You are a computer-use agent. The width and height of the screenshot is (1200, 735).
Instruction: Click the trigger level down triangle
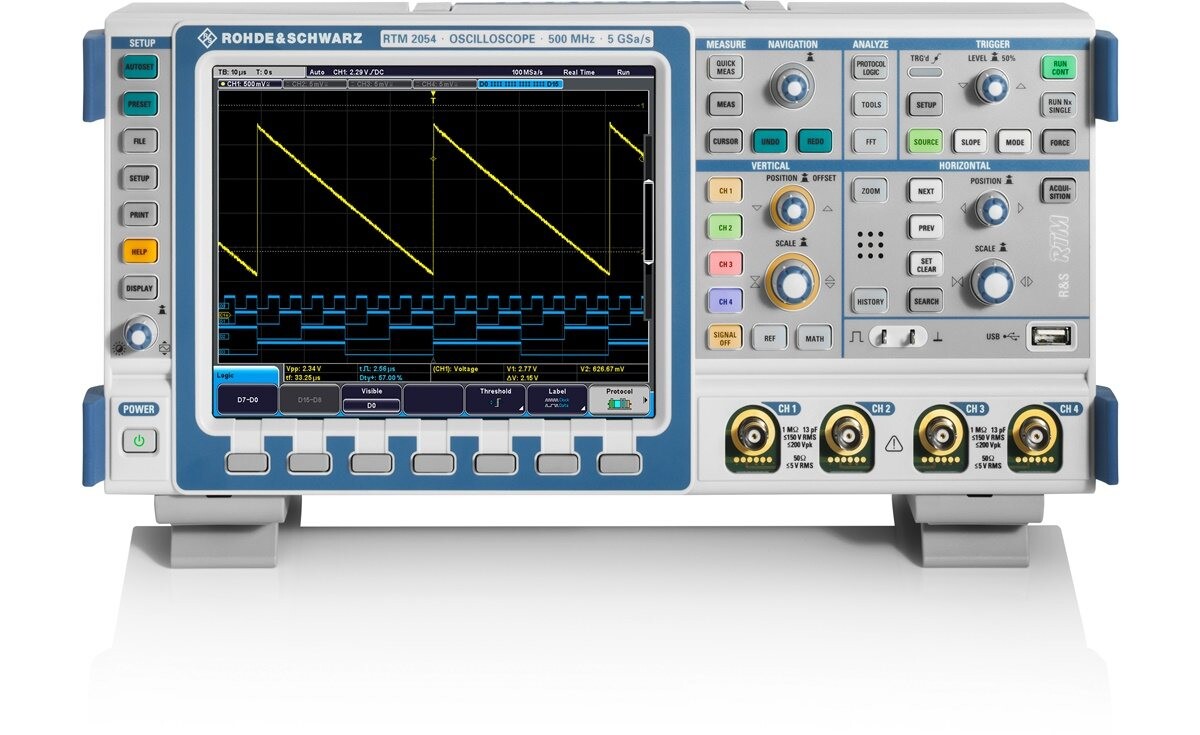pos(963,87)
